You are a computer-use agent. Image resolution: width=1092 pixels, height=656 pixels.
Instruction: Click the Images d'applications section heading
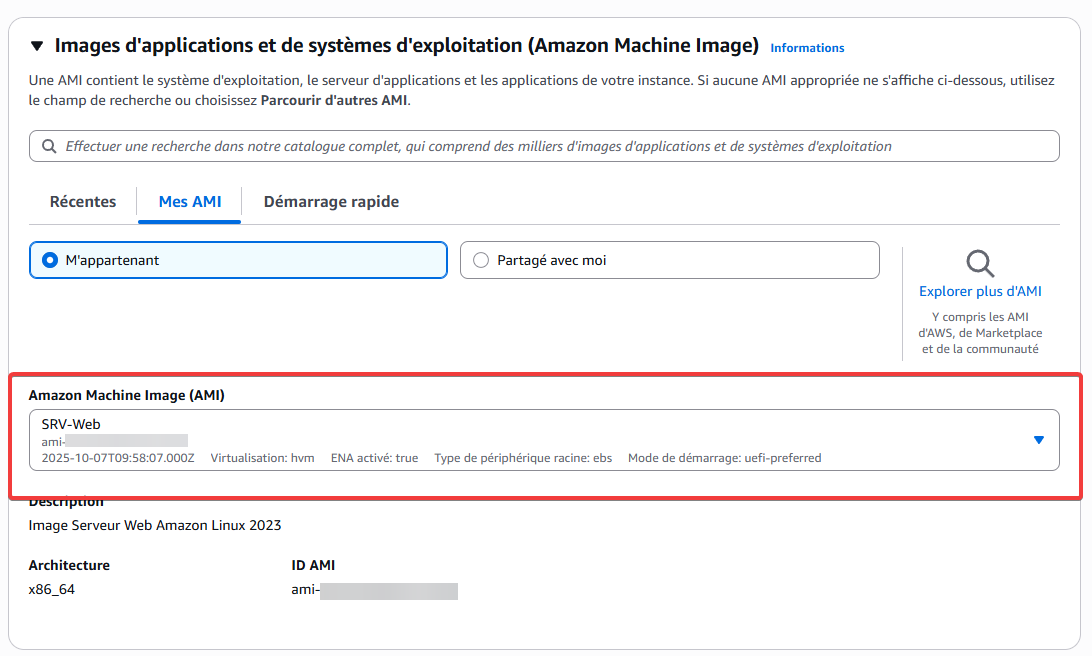pos(406,46)
